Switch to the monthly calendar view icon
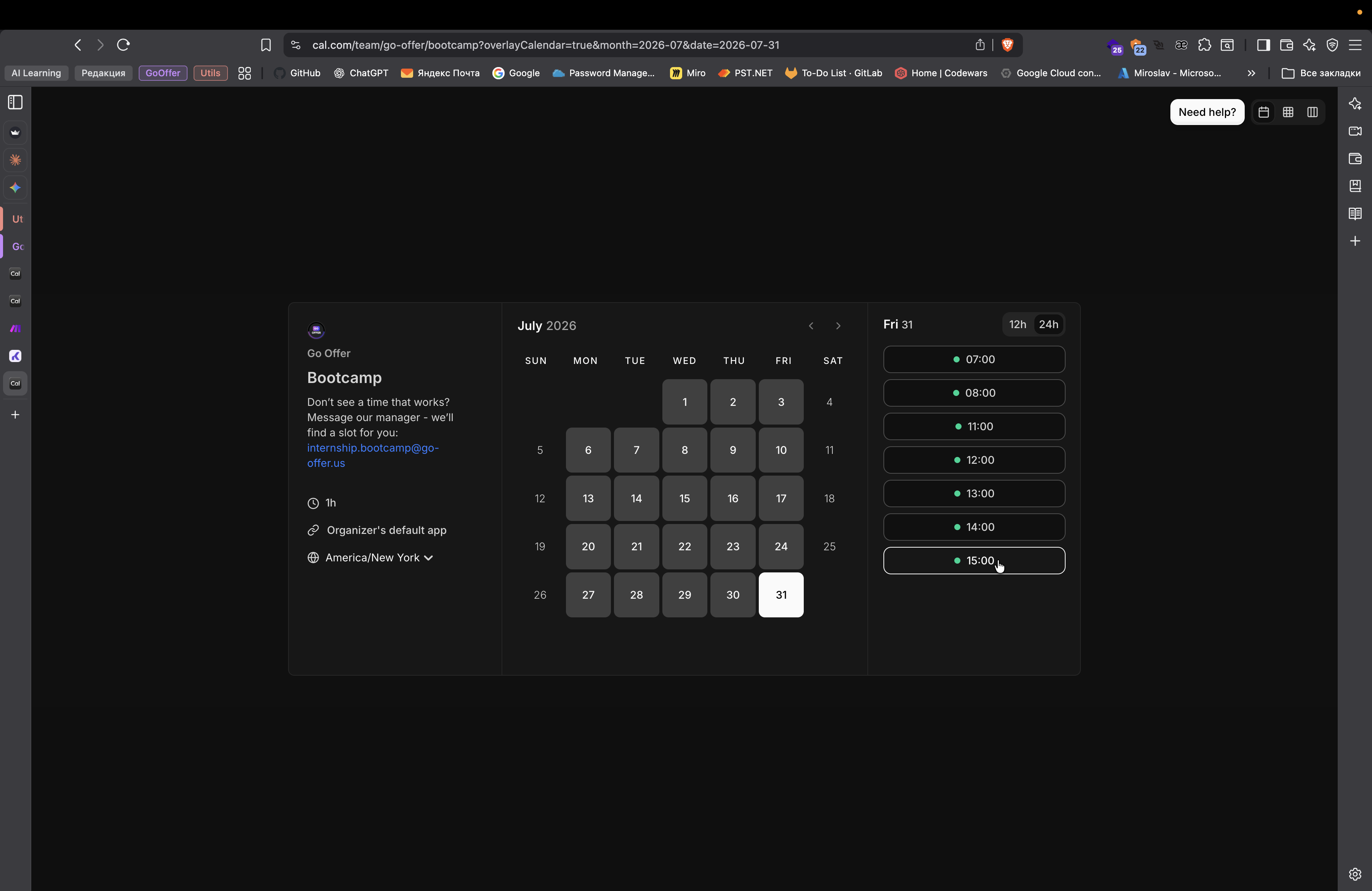This screenshot has height=891, width=1372. tap(1263, 112)
